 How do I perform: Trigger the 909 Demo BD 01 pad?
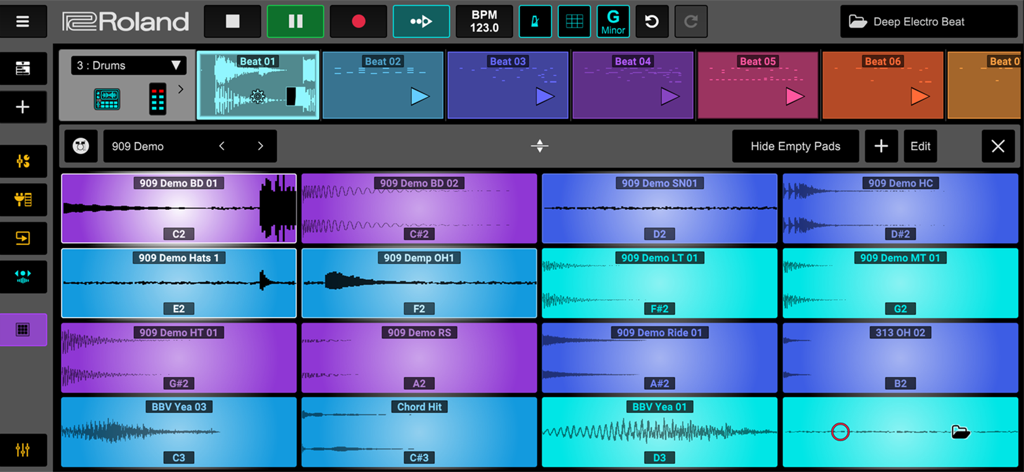click(x=179, y=208)
